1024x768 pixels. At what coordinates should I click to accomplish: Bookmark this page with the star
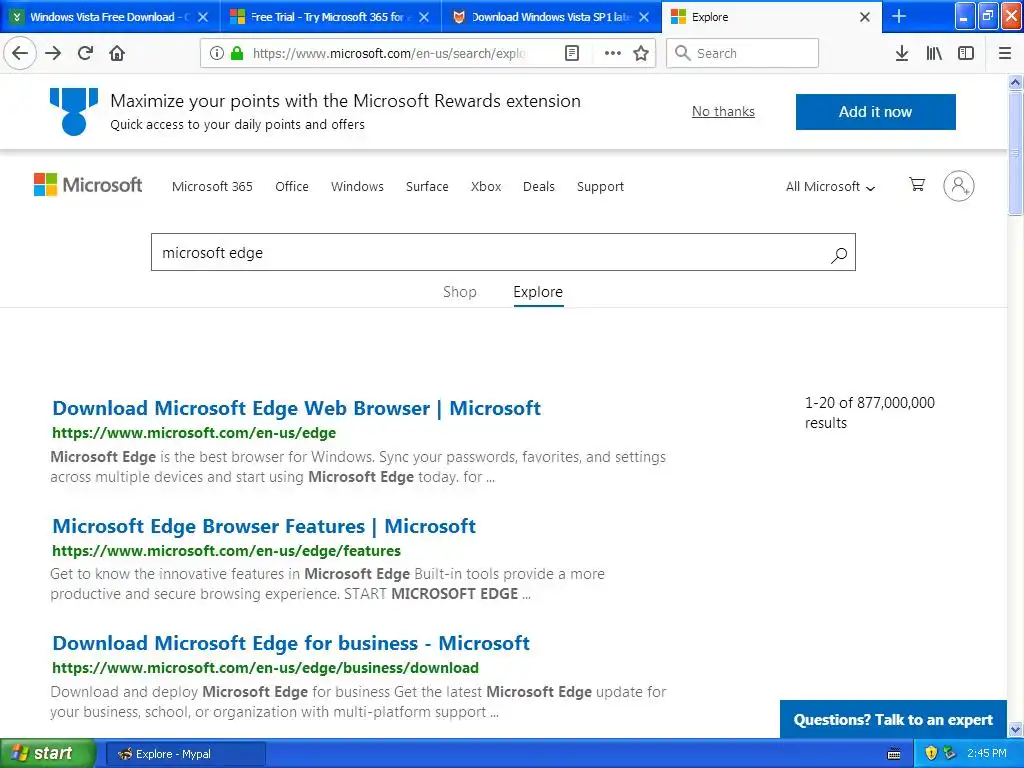pyautogui.click(x=641, y=53)
